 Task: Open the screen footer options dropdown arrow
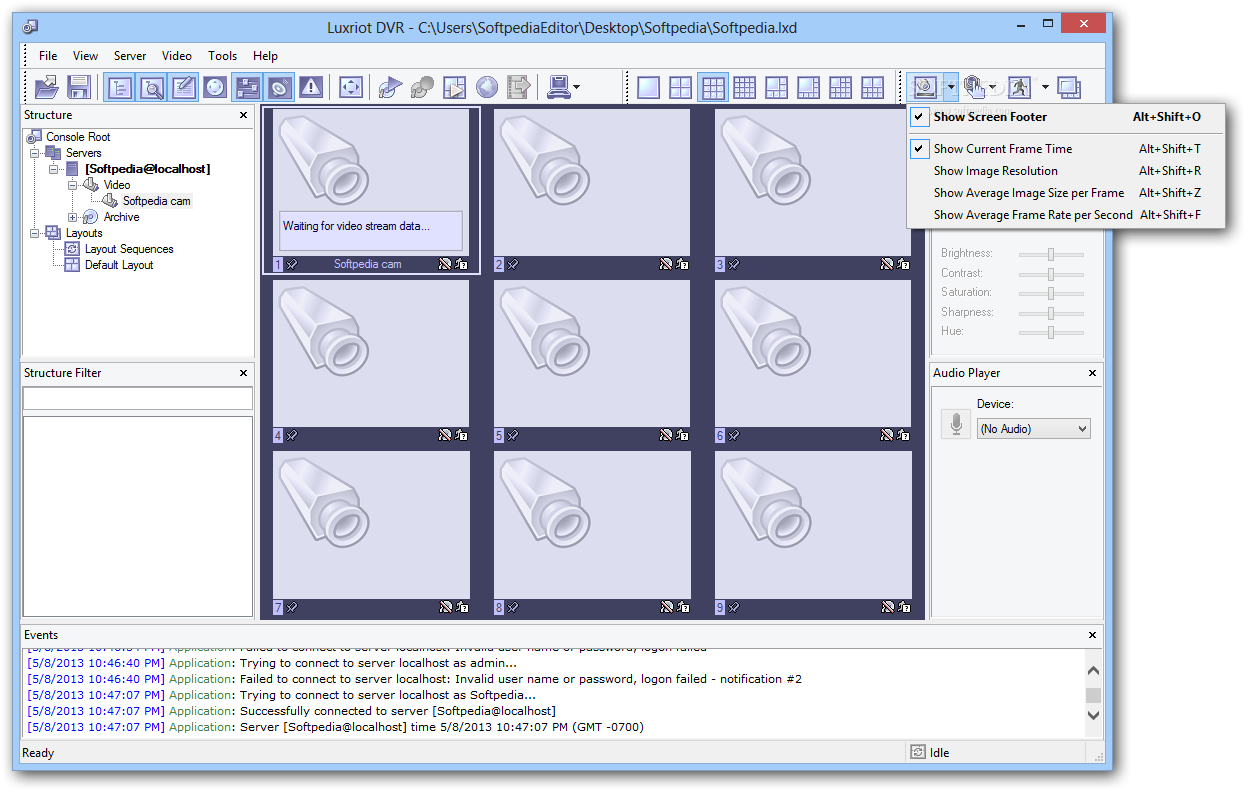point(951,87)
